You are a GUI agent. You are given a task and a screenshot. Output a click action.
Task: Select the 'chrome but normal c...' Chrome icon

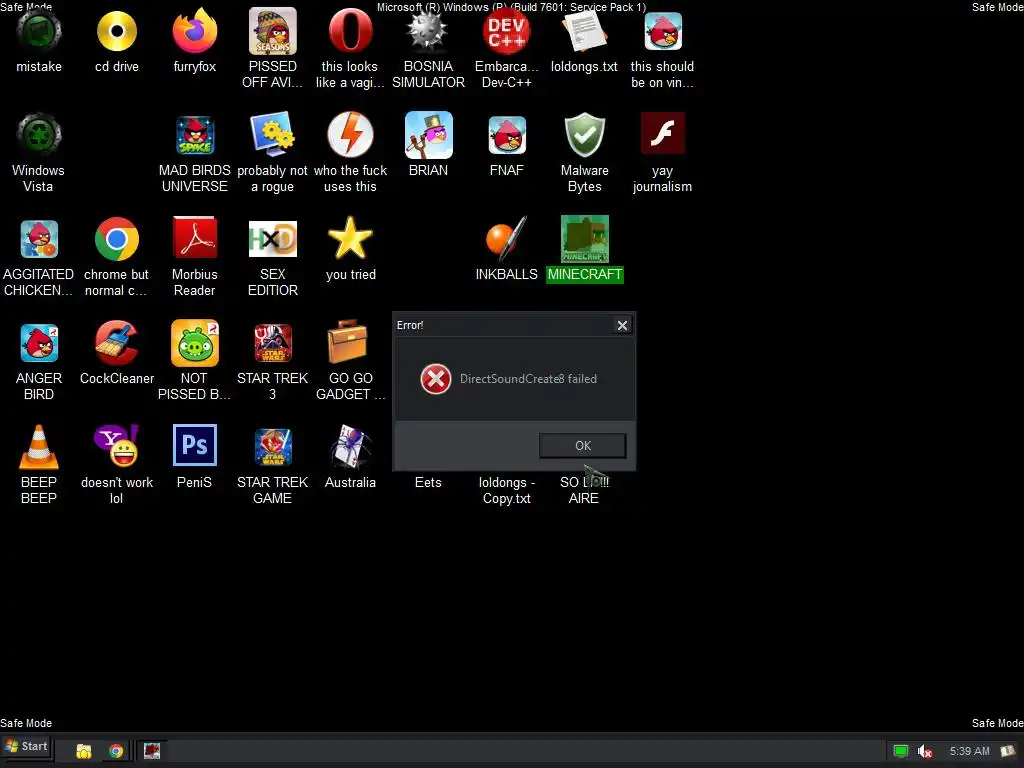click(117, 239)
